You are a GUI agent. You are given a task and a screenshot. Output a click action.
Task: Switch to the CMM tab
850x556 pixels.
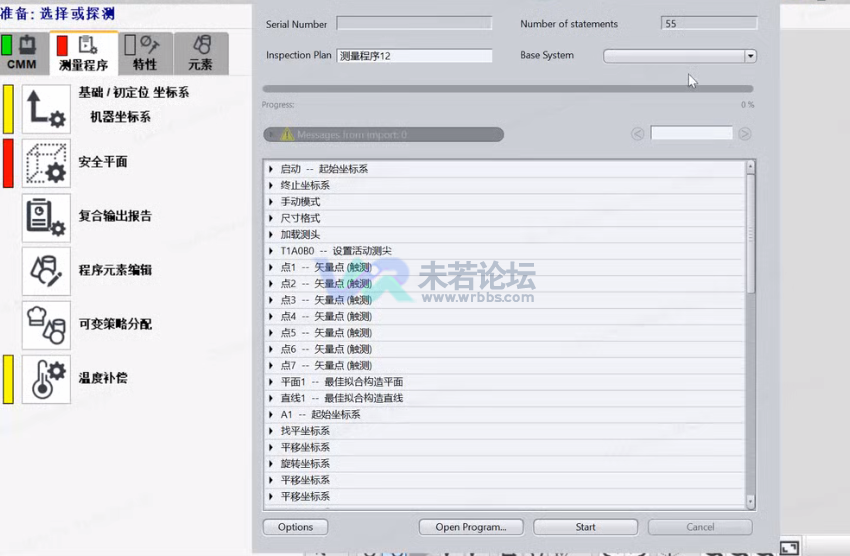coord(24,53)
